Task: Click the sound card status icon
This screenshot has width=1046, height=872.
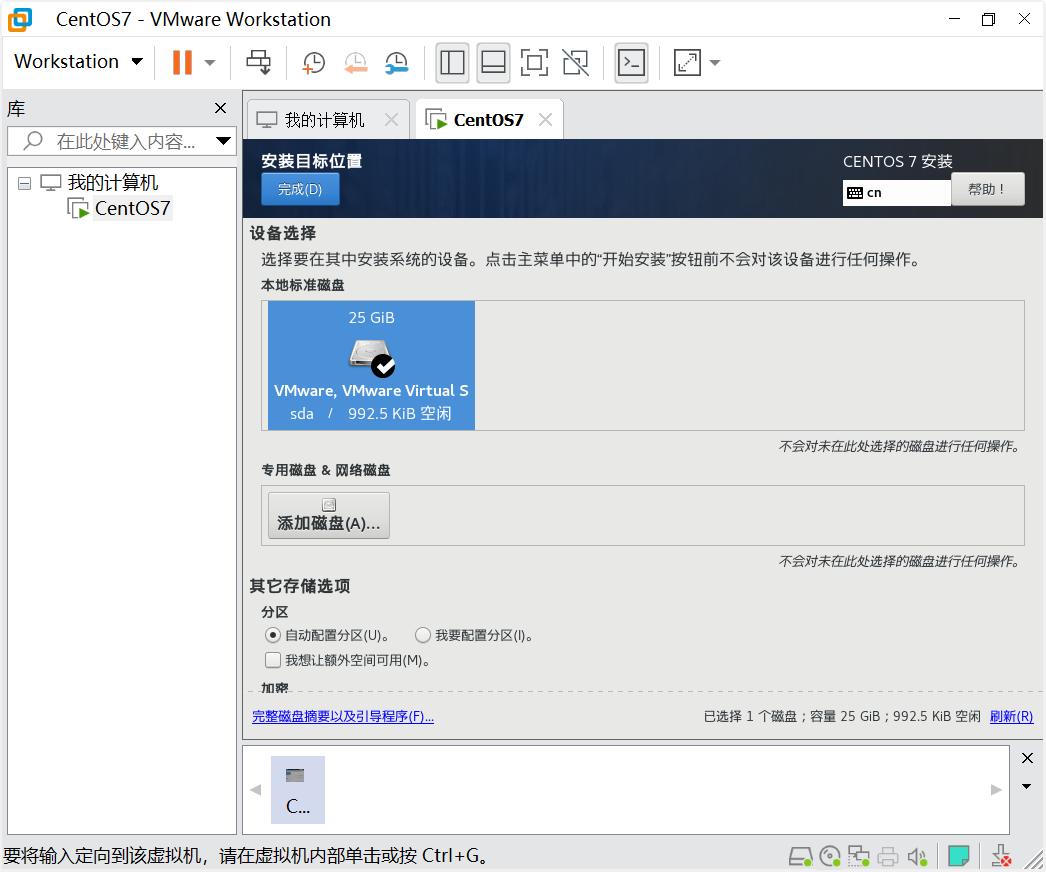Action: click(x=917, y=856)
